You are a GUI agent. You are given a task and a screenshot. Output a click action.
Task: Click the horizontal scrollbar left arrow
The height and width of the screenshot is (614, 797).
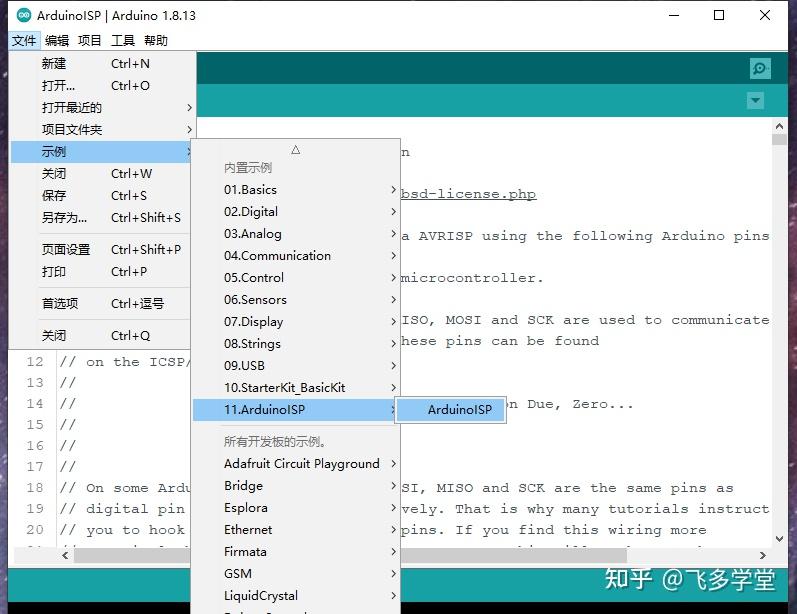coord(65,556)
